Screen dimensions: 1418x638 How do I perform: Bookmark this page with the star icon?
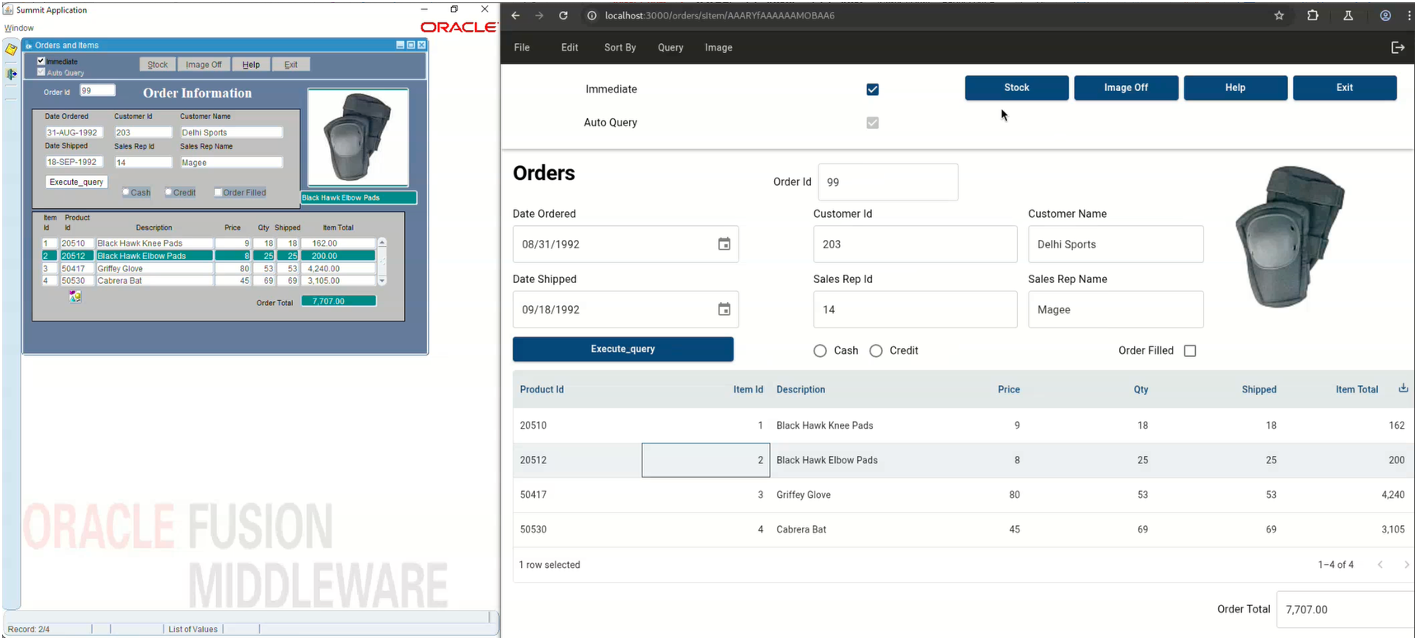coord(1279,16)
